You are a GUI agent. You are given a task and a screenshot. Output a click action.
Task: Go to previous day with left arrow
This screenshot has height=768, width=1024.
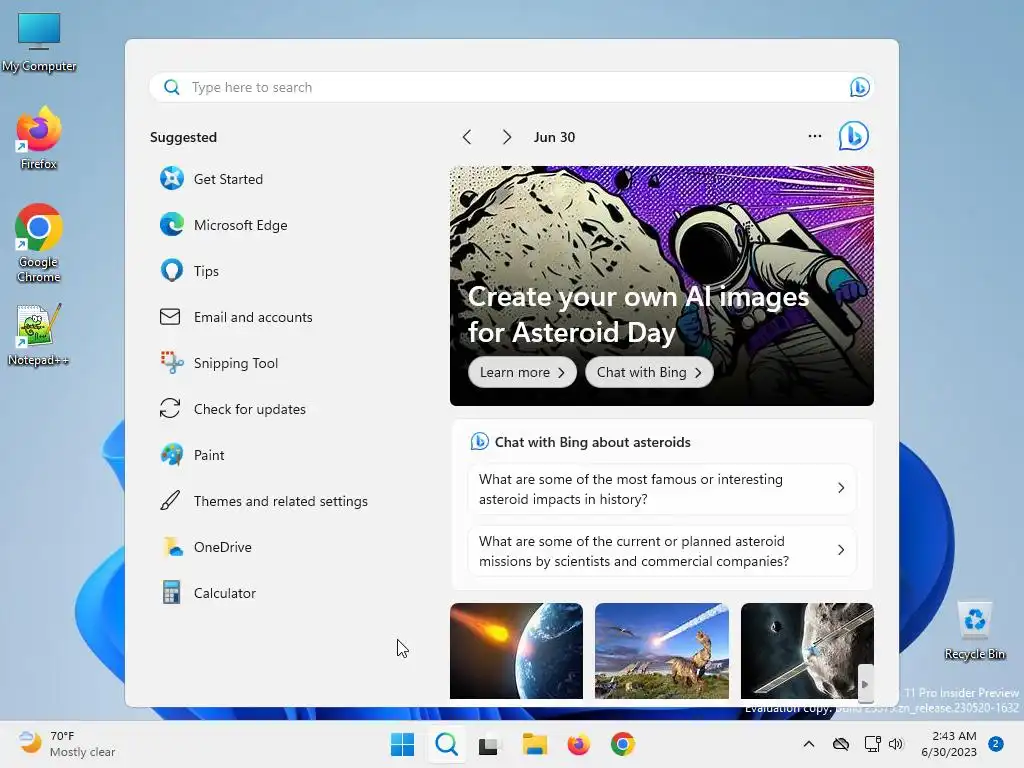(466, 137)
